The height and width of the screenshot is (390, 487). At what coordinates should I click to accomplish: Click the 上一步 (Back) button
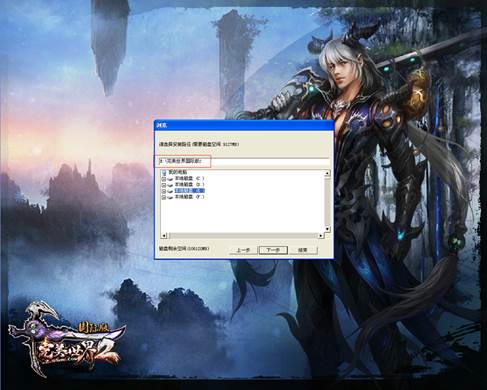click(243, 250)
